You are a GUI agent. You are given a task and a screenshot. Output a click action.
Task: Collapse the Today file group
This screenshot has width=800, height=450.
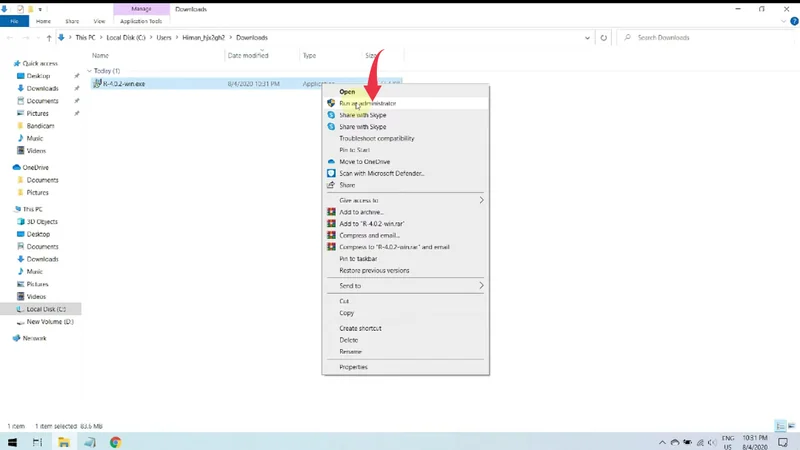click(89, 71)
